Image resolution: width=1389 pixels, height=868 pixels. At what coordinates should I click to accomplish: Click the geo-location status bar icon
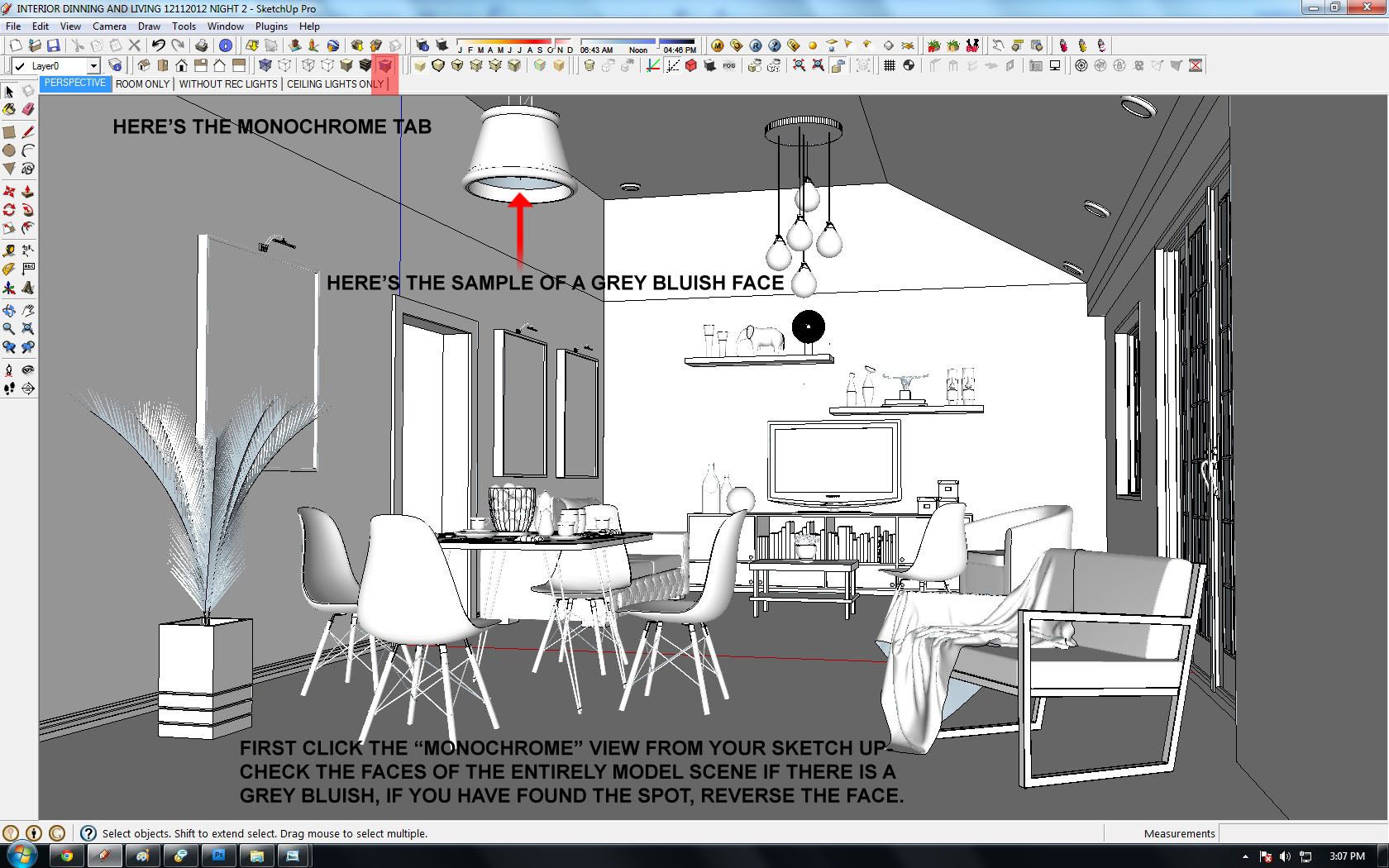click(x=11, y=833)
